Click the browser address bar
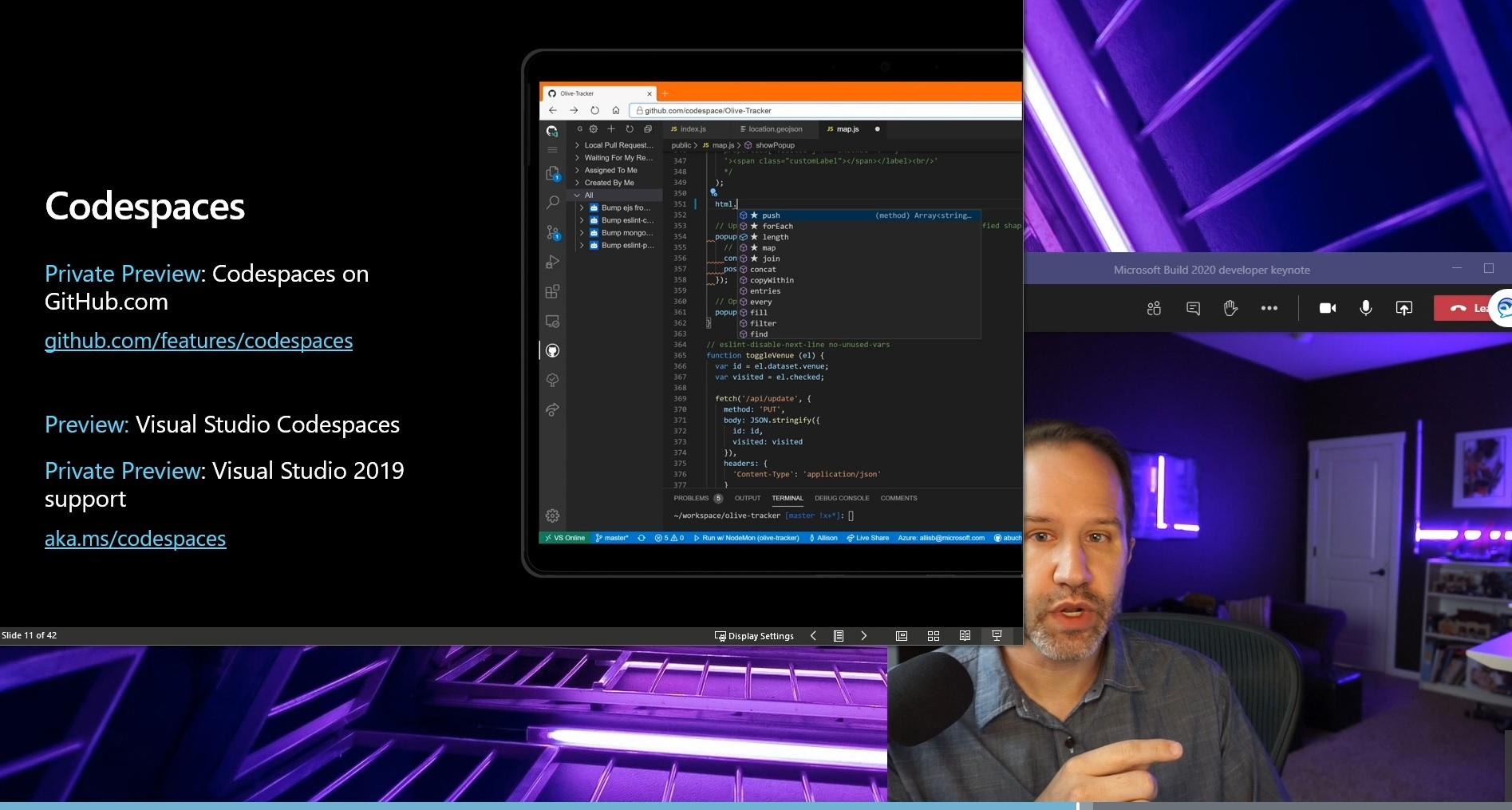This screenshot has height=810, width=1512. click(825, 110)
